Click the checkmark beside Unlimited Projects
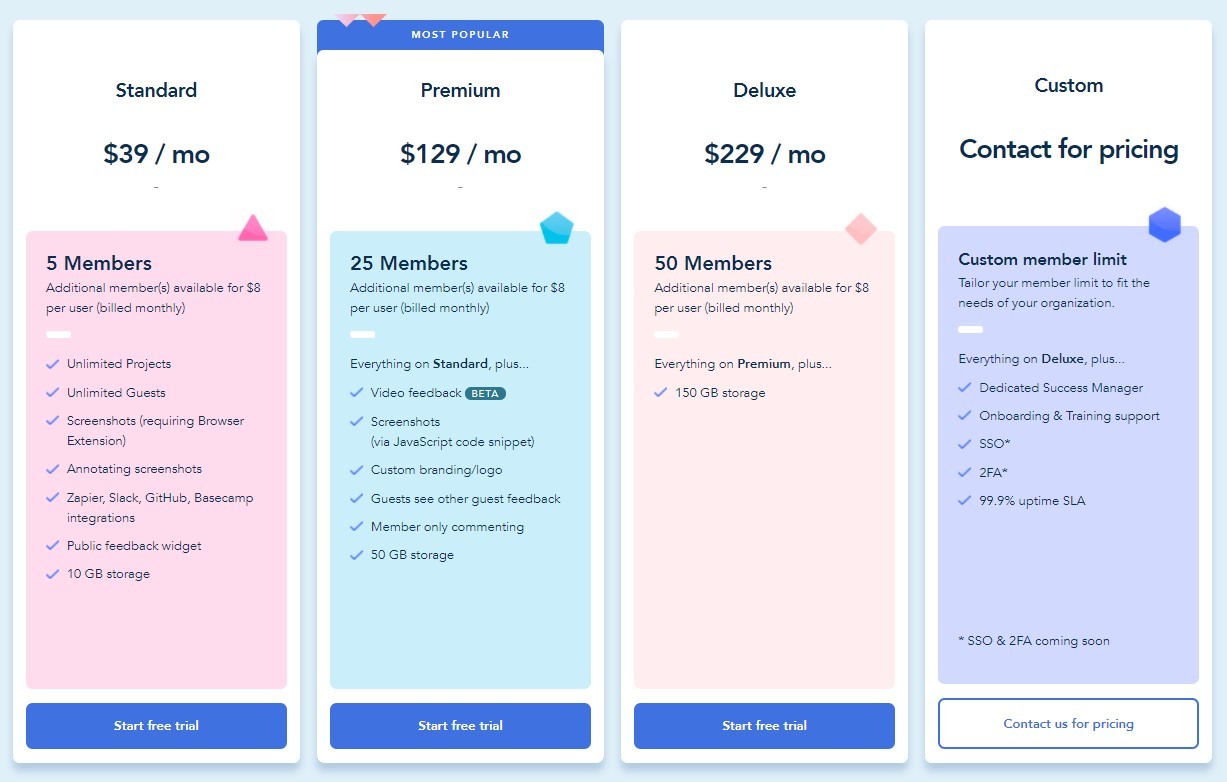 click(x=52, y=364)
